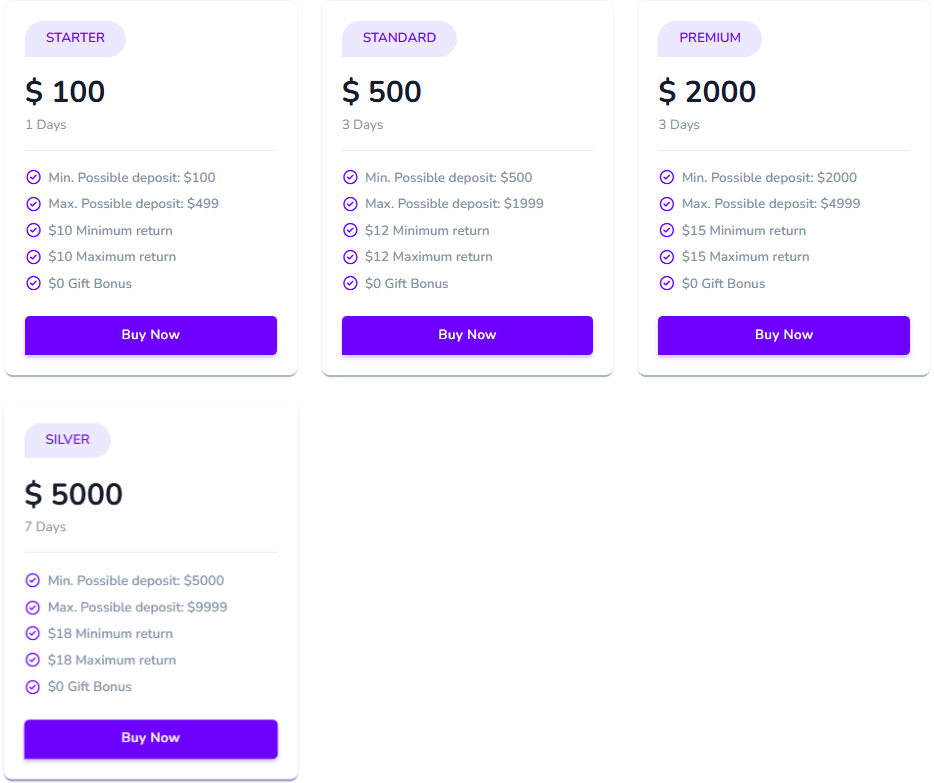934x783 pixels.
Task: Select the STANDARD plan badge
Action: pos(399,38)
